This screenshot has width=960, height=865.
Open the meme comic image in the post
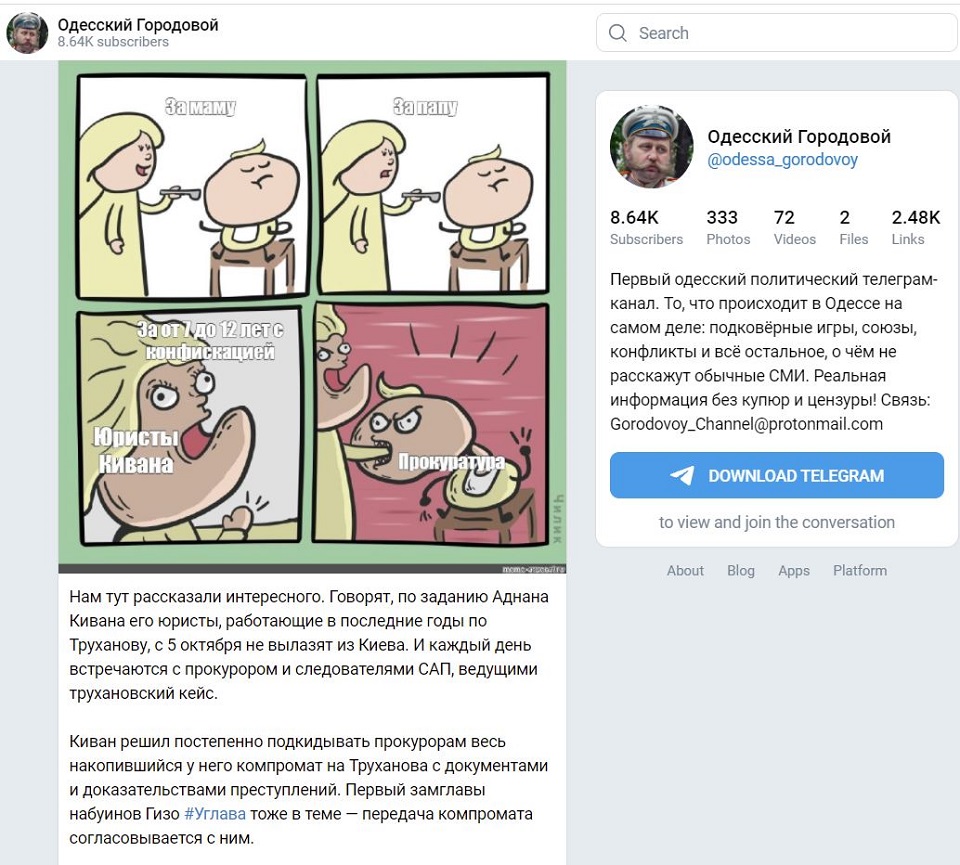tap(312, 316)
